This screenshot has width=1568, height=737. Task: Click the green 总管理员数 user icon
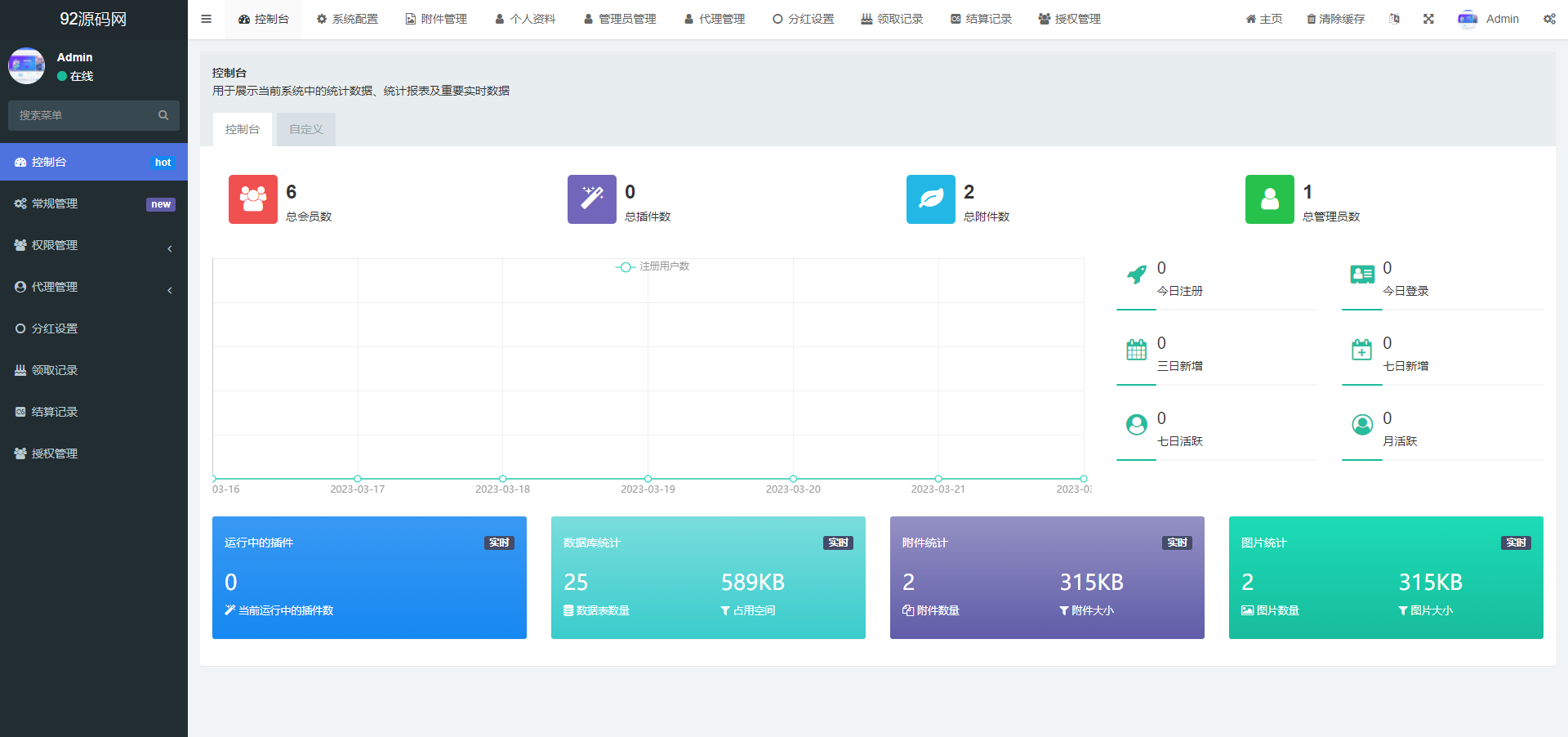pos(1269,199)
